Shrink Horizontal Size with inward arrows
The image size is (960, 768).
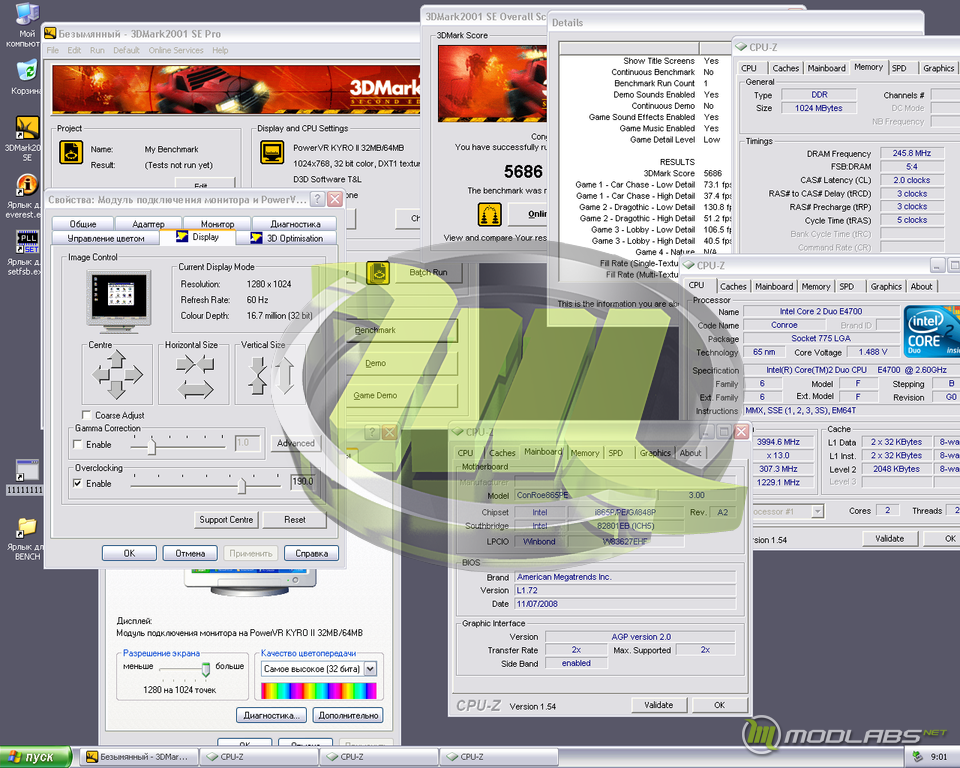click(195, 364)
